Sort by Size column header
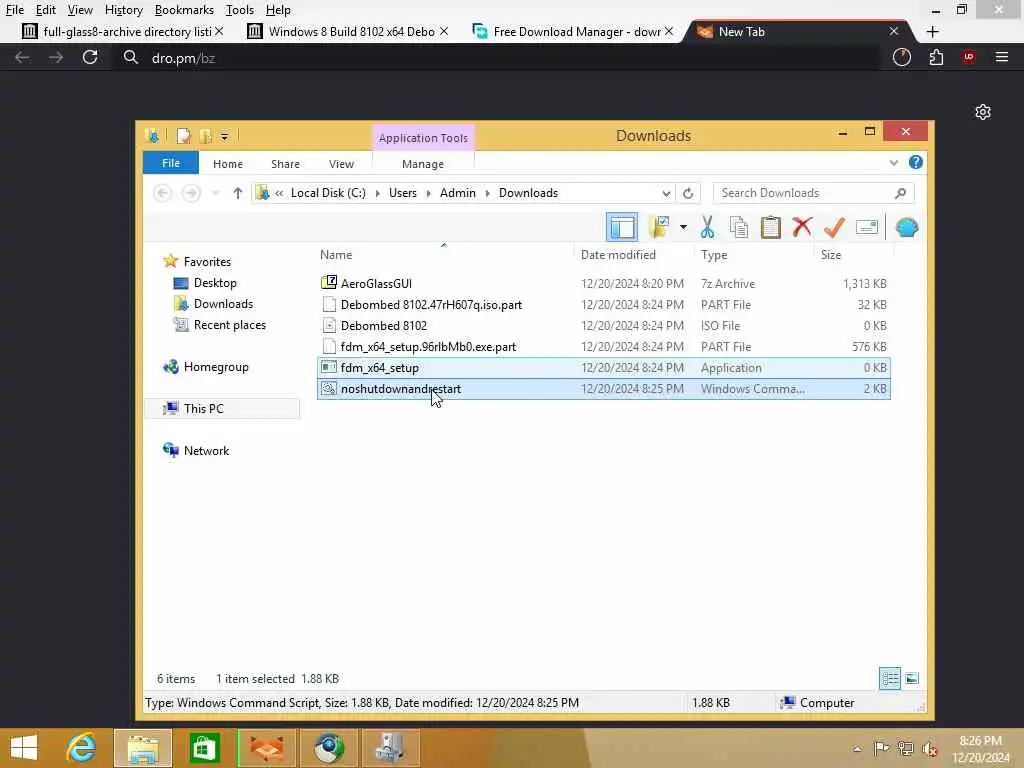Viewport: 1024px width, 768px height. pyautogui.click(x=831, y=255)
